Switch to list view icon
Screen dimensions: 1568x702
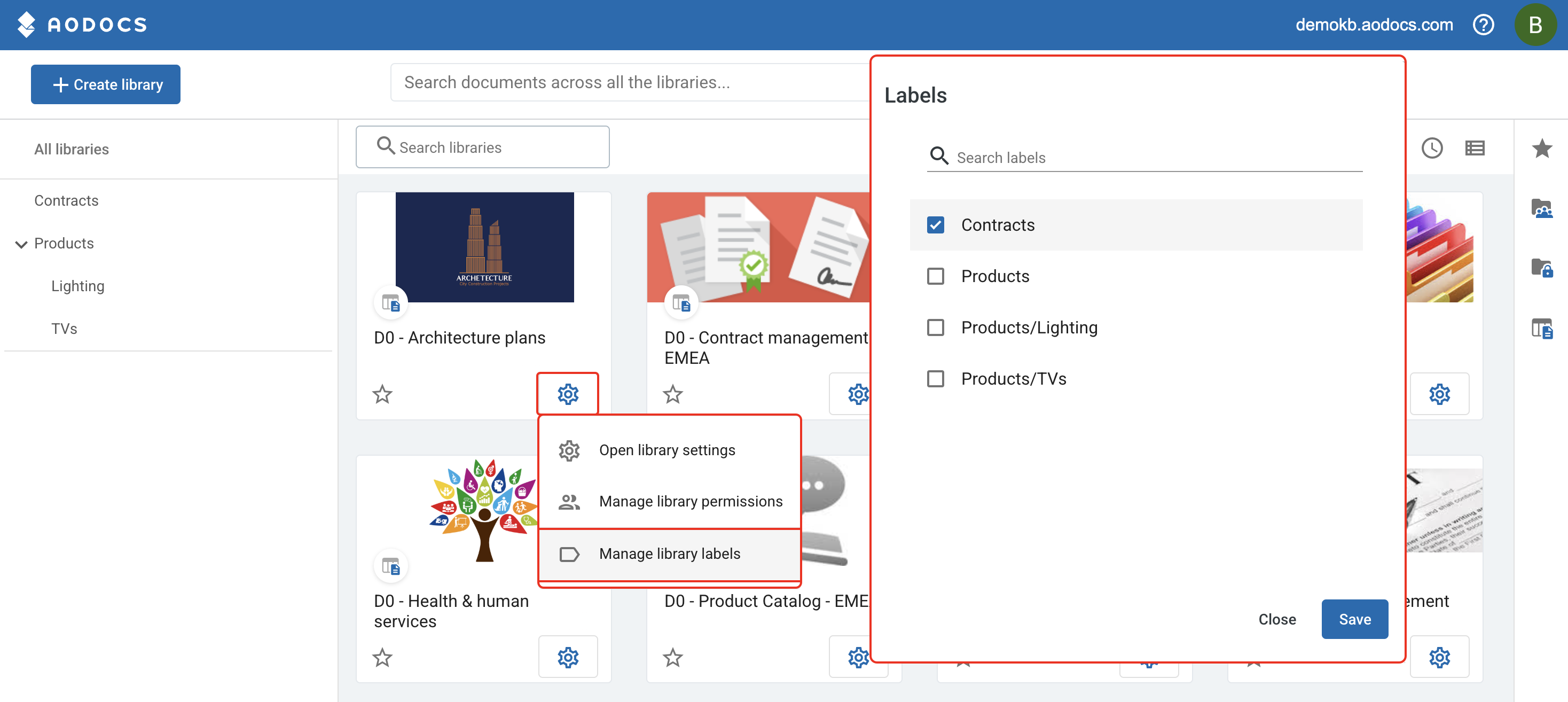1474,148
